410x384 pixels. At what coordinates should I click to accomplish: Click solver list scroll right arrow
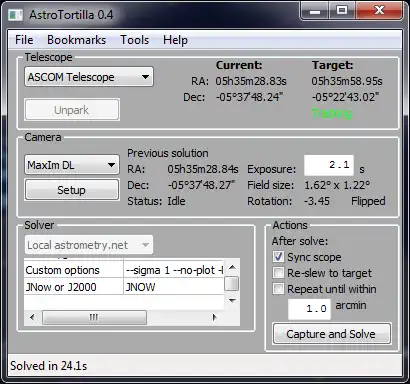coord(214,317)
